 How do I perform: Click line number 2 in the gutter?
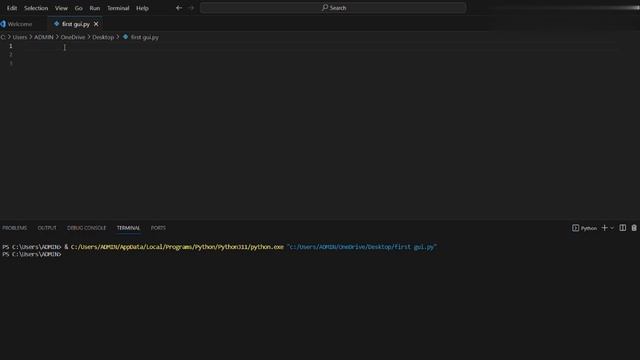coord(11,55)
